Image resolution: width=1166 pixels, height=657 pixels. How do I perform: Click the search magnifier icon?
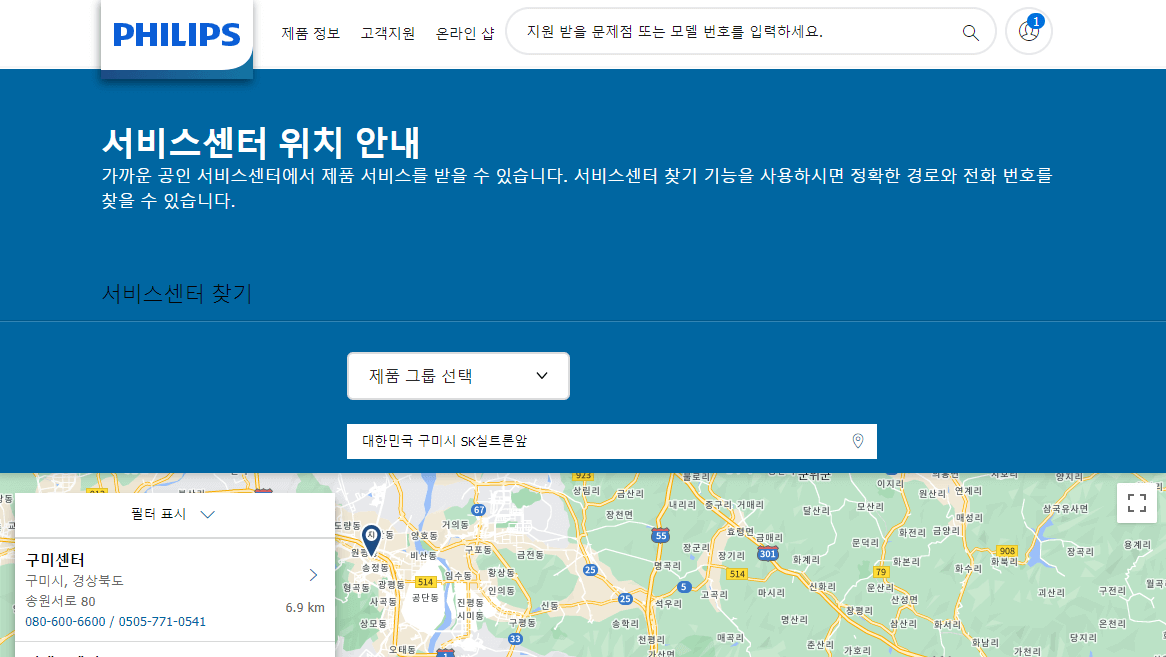click(x=969, y=31)
